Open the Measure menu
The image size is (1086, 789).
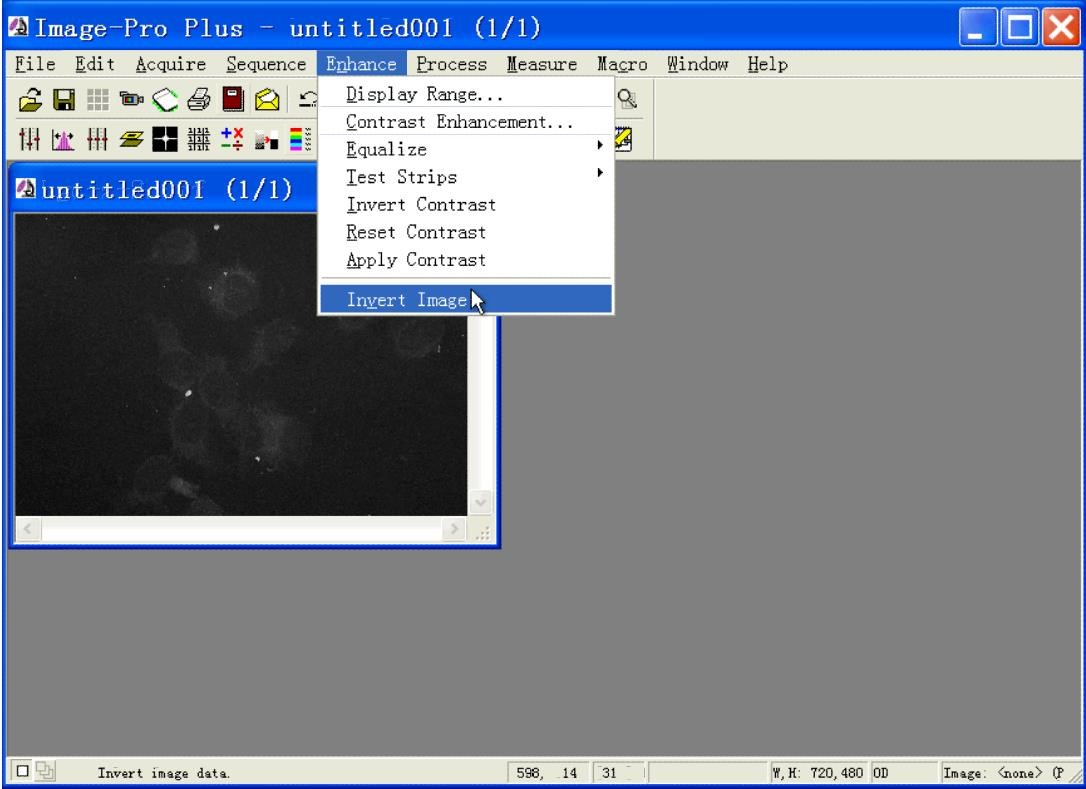(542, 64)
